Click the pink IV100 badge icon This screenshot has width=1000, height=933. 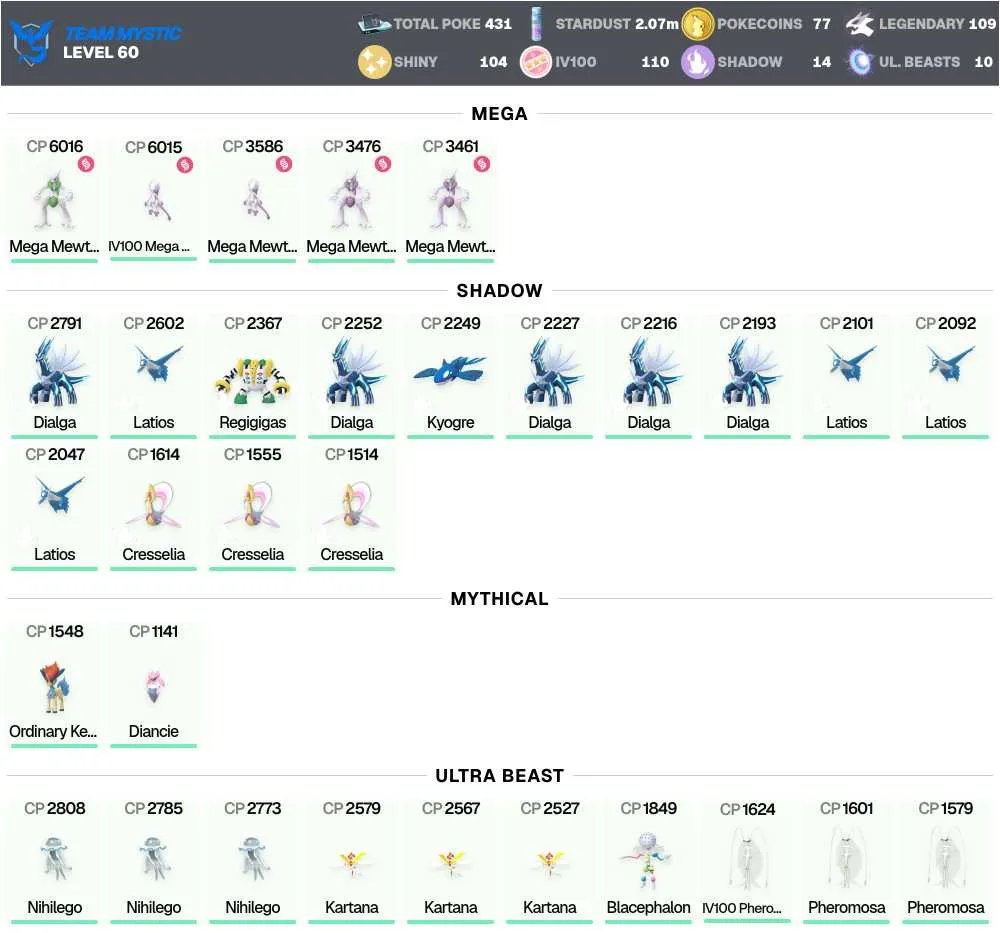click(536, 62)
